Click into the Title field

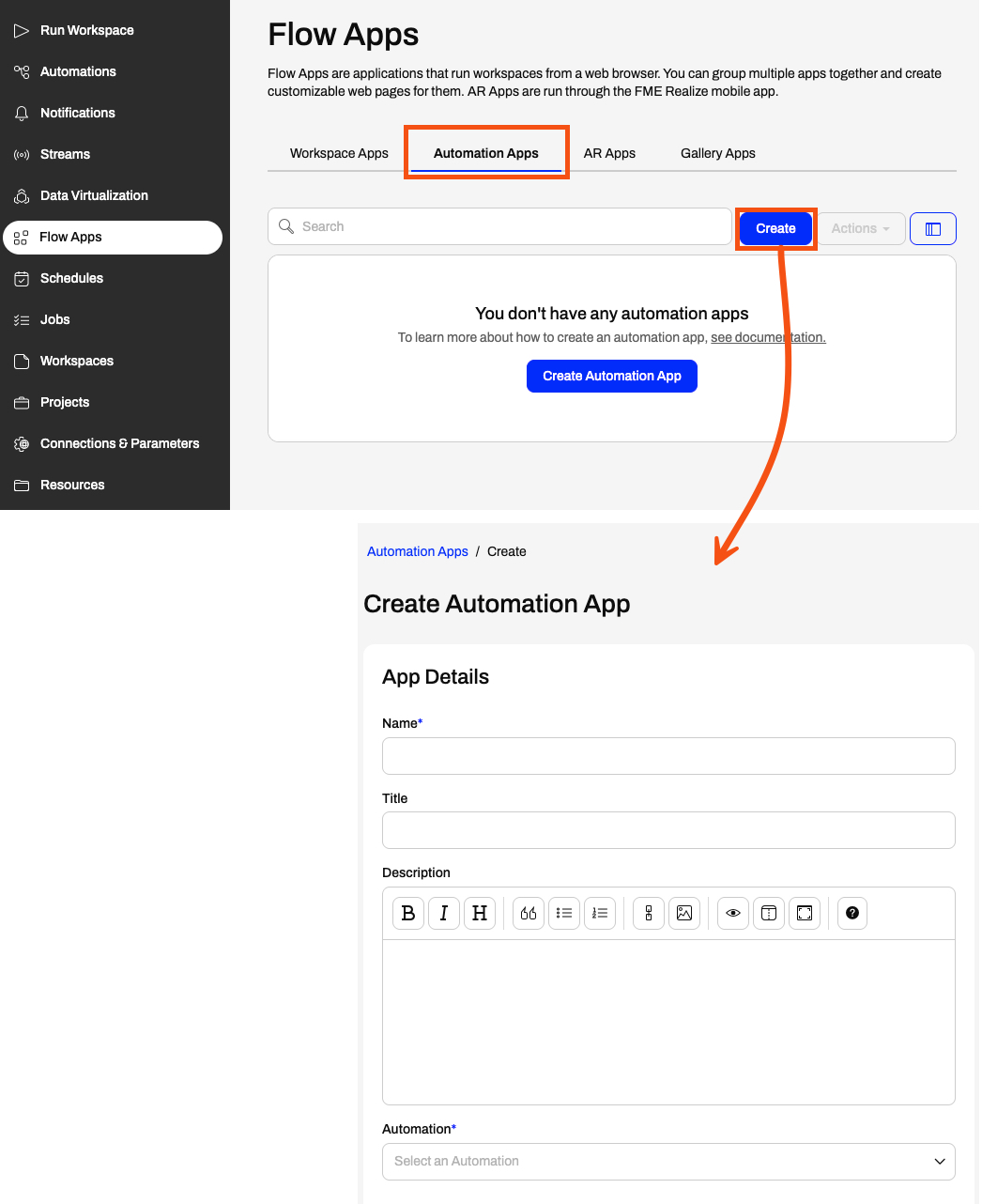click(x=668, y=830)
